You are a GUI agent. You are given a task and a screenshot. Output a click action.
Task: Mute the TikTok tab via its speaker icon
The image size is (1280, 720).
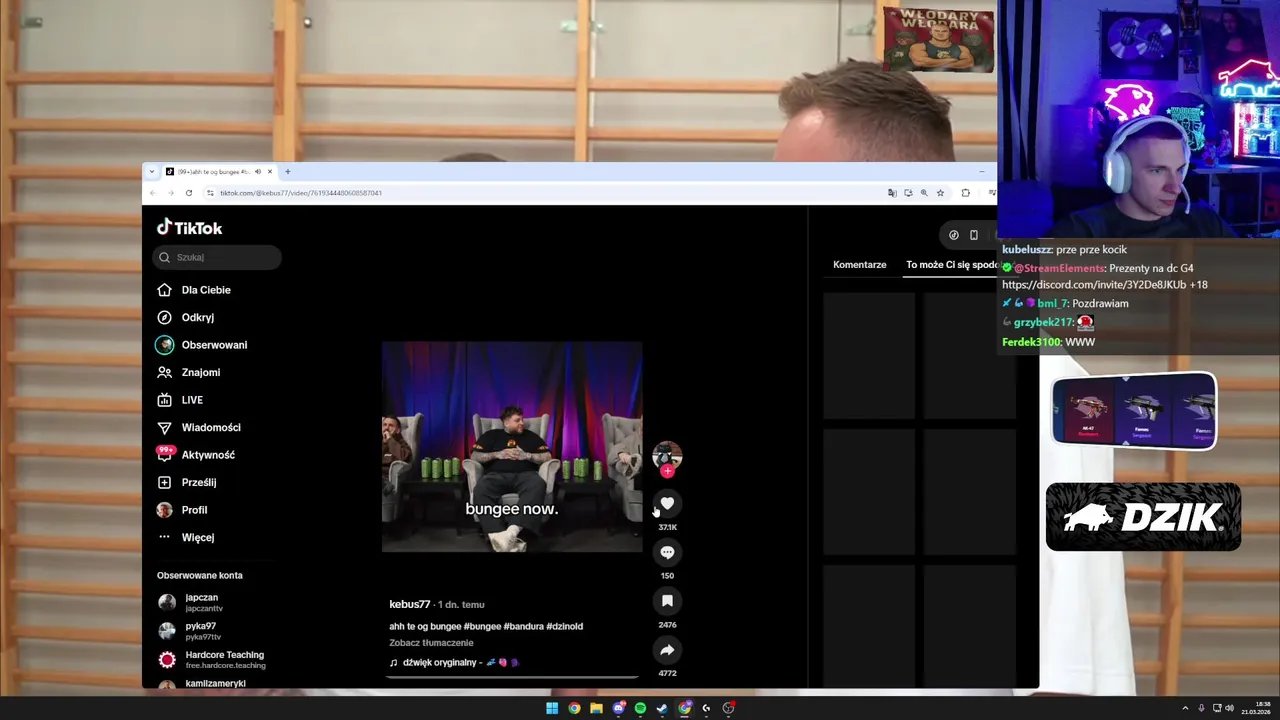257,172
